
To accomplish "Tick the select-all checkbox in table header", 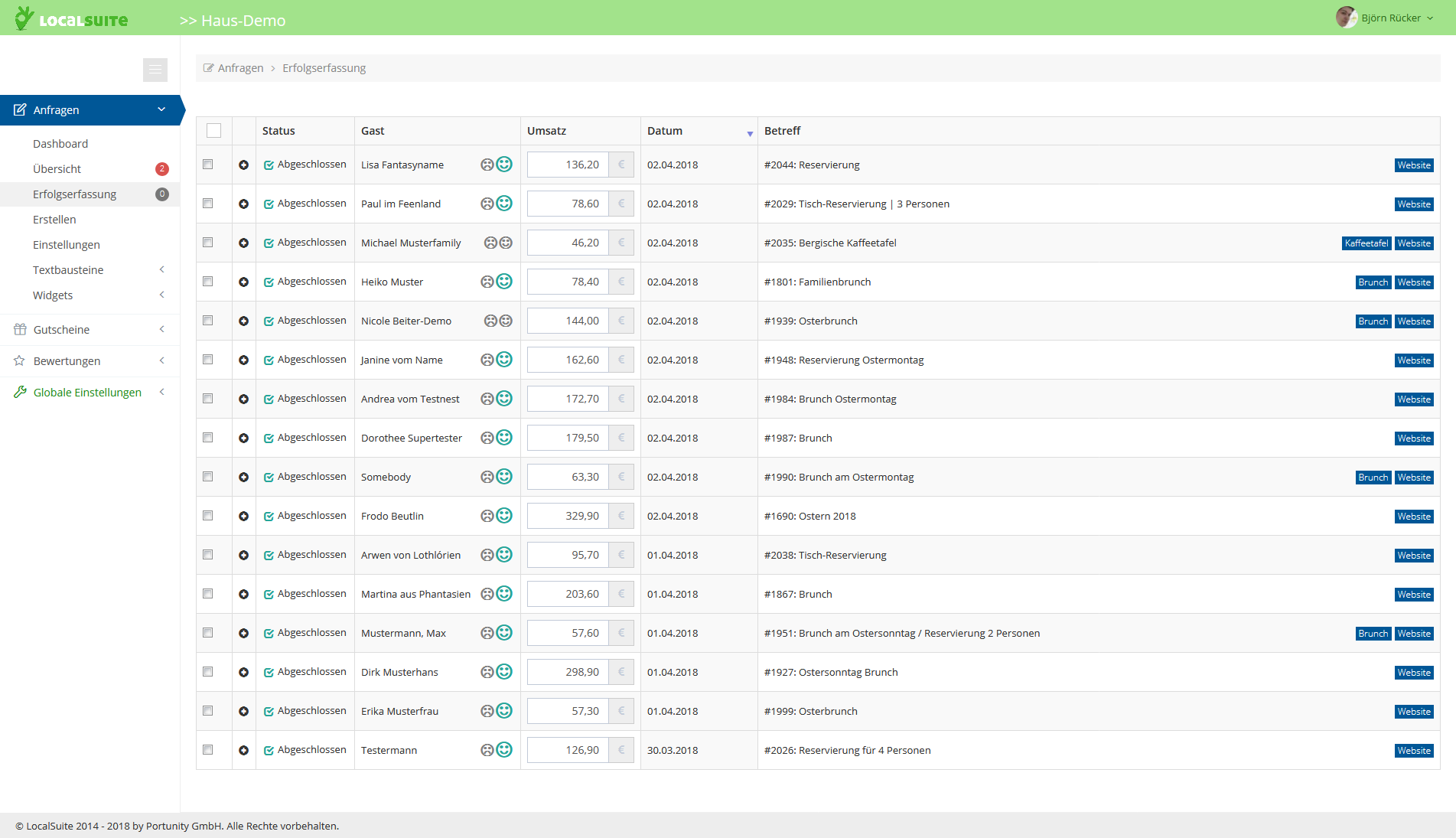I will (x=214, y=131).
